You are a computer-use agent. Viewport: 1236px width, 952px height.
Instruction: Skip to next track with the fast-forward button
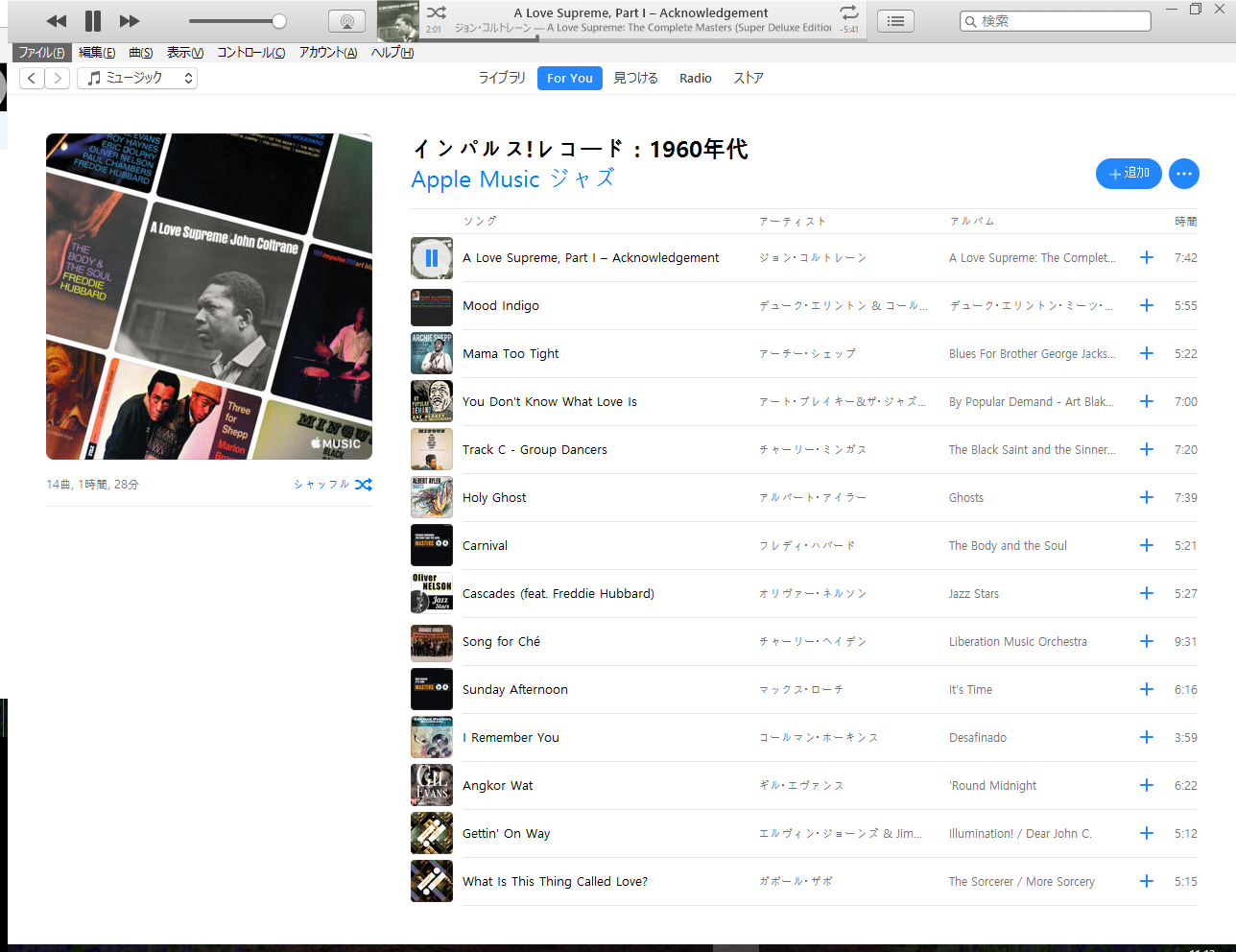(x=130, y=21)
